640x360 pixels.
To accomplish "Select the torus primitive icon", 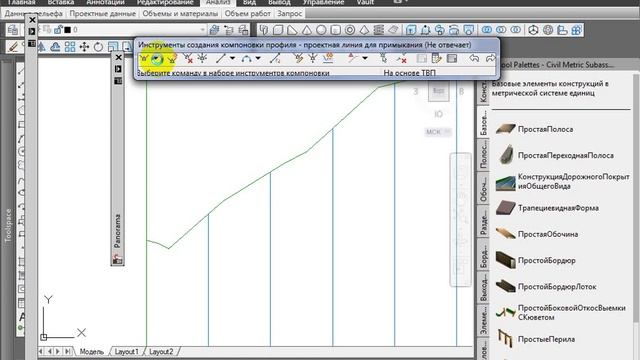I will tap(350, 30).
